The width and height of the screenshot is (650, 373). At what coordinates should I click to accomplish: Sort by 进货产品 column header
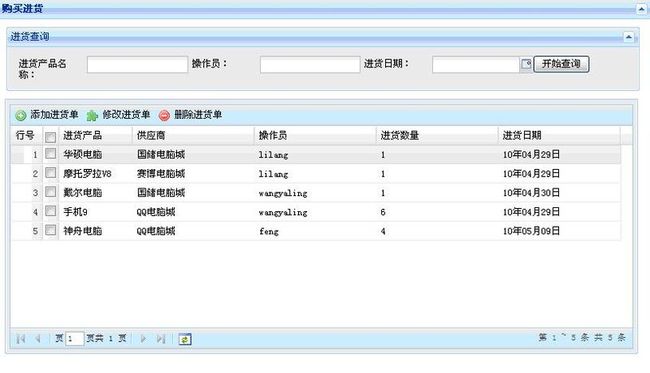95,136
